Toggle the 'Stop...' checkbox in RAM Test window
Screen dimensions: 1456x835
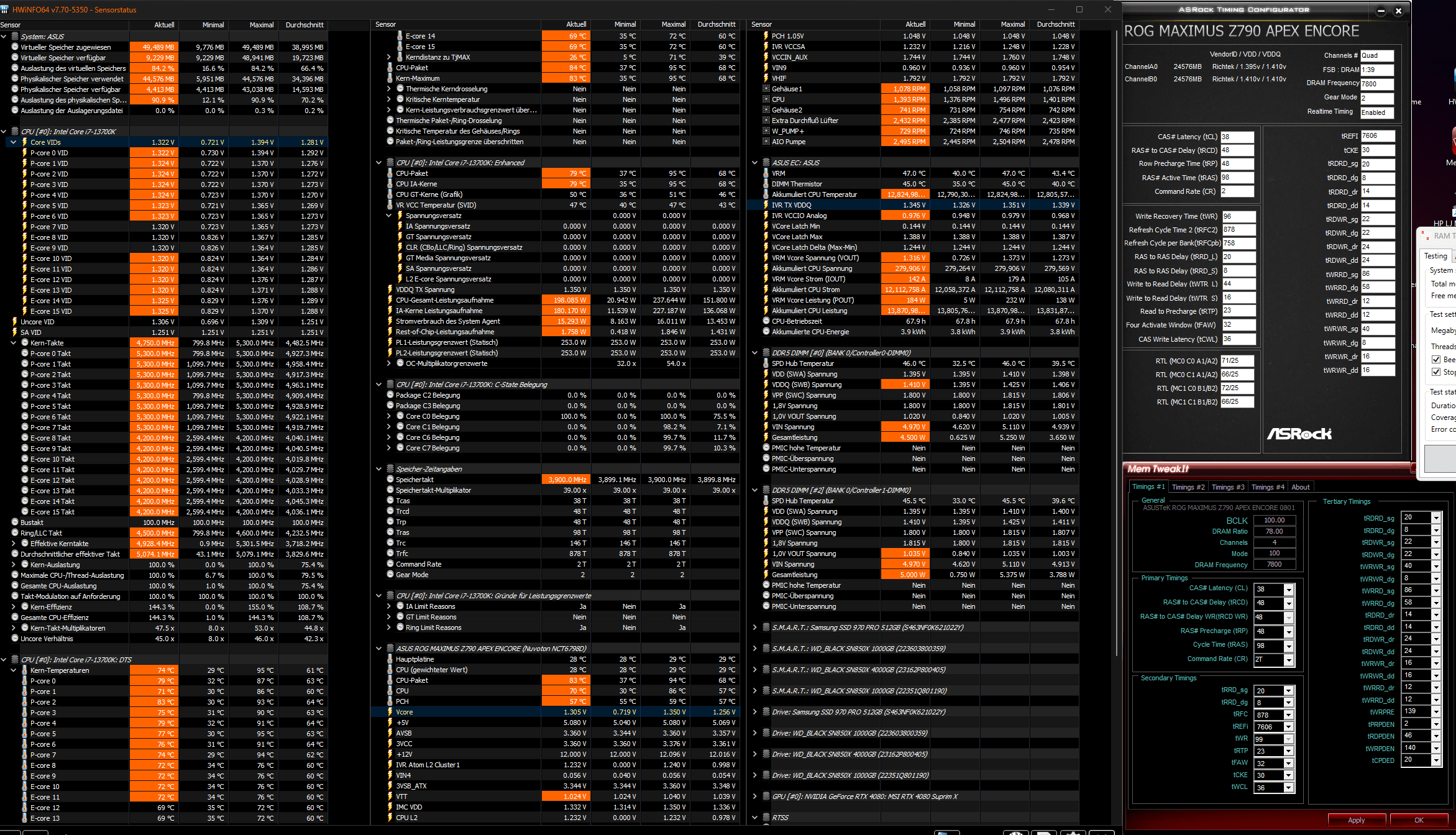point(1436,372)
